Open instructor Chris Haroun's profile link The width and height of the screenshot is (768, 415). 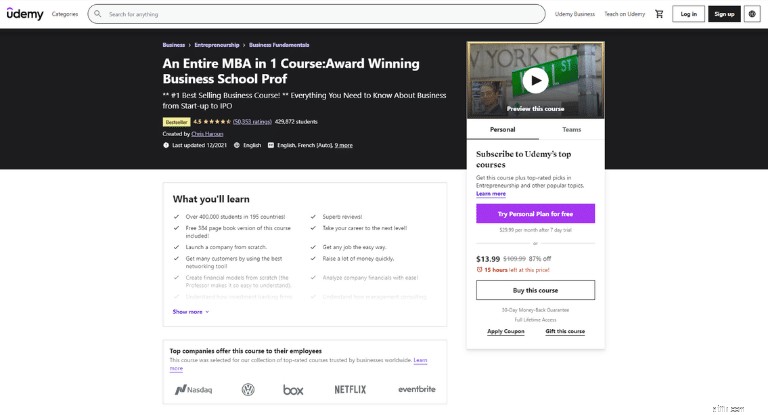(207, 134)
